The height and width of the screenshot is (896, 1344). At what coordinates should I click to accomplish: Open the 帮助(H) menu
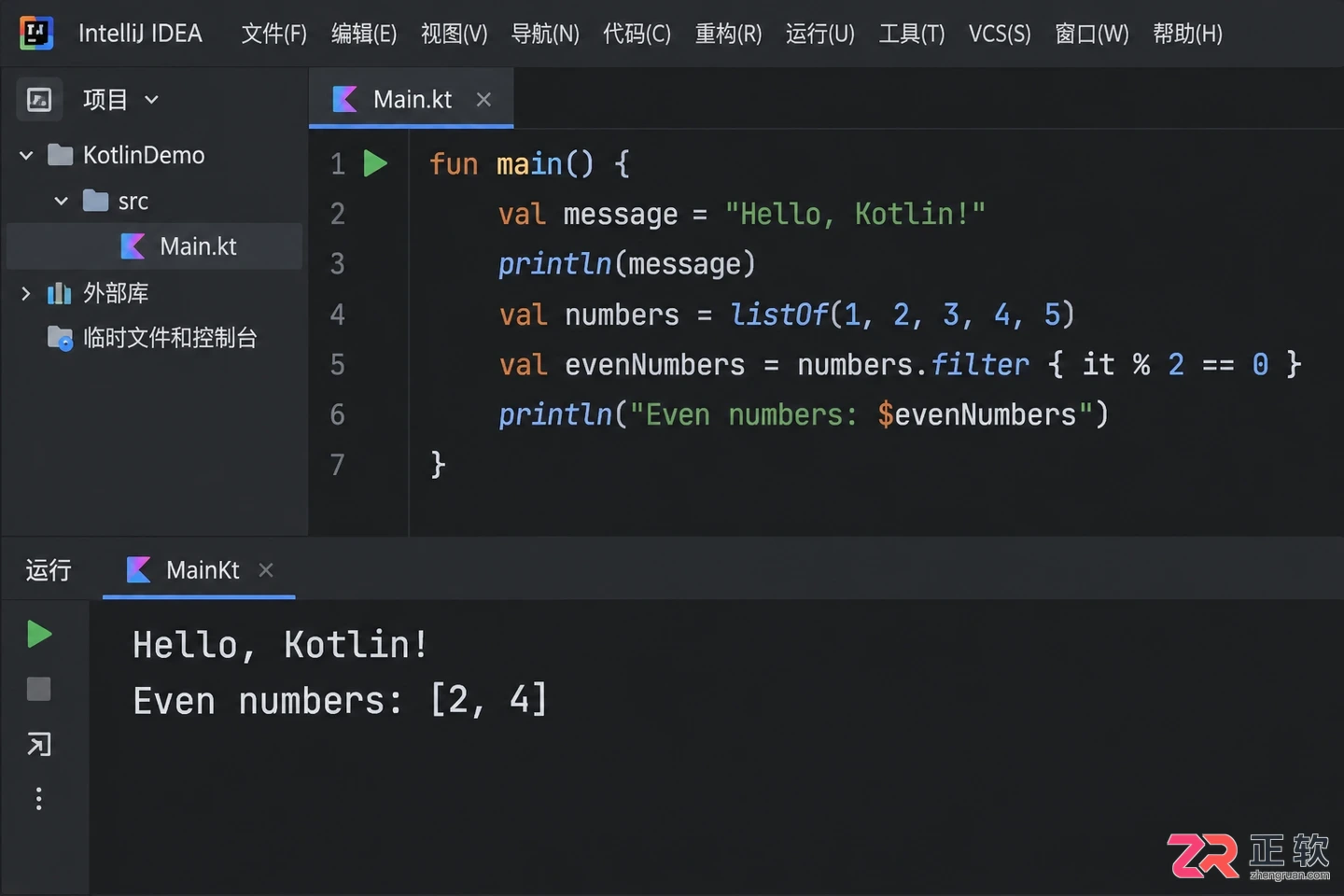coord(1187,35)
